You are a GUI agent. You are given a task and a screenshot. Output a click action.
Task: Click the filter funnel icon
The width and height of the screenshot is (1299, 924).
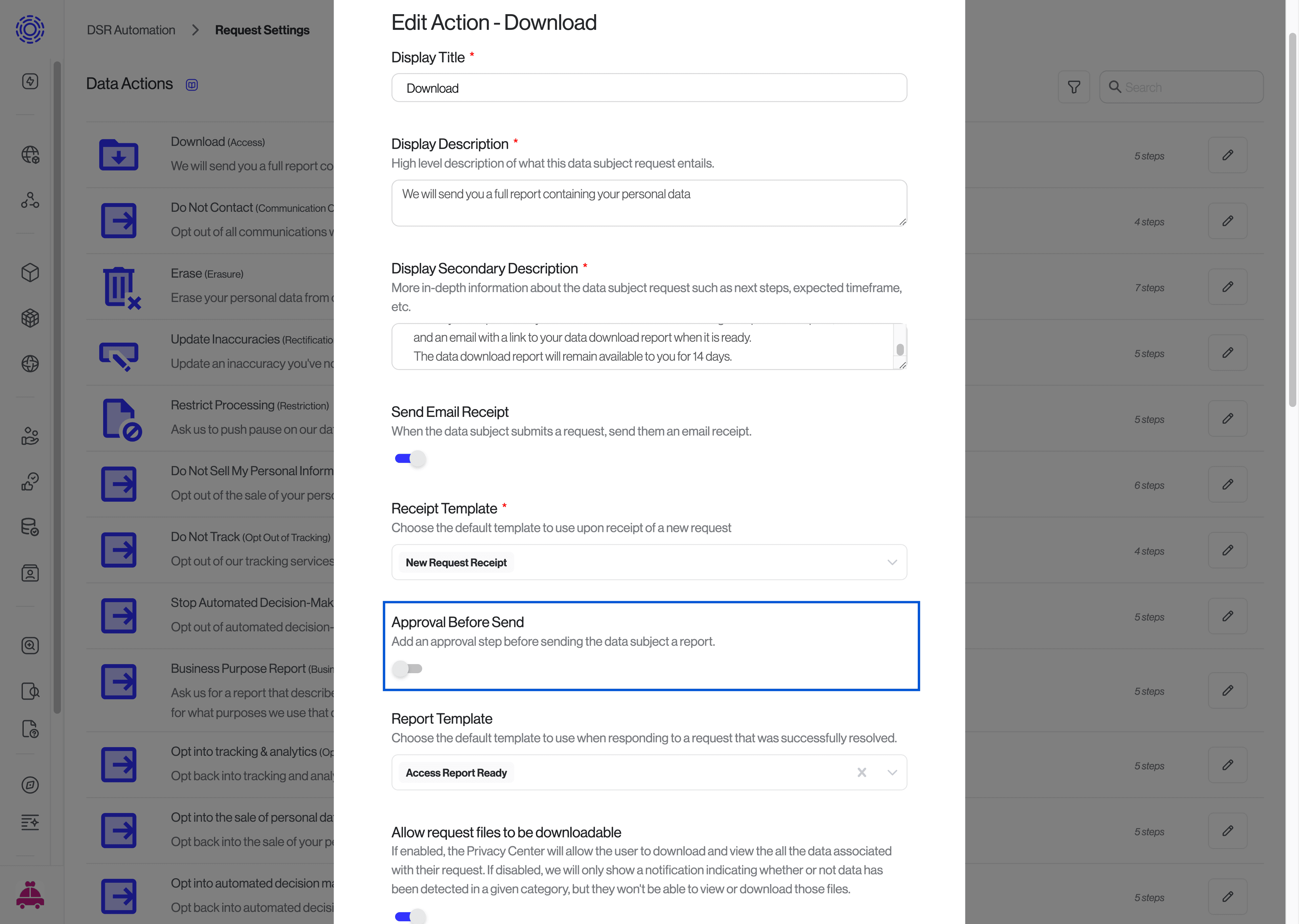coord(1074,87)
